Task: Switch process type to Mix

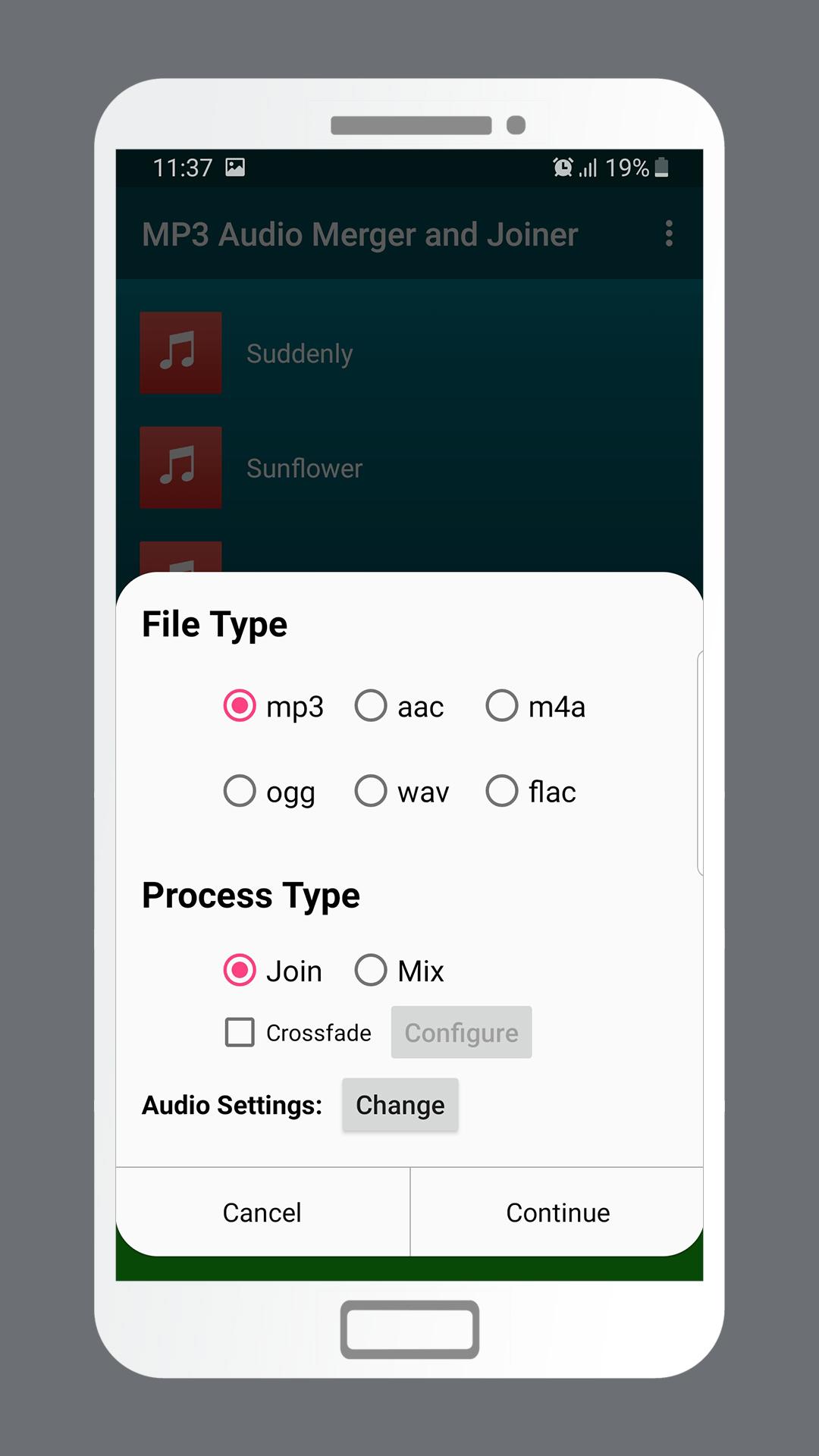Action: 371,970
